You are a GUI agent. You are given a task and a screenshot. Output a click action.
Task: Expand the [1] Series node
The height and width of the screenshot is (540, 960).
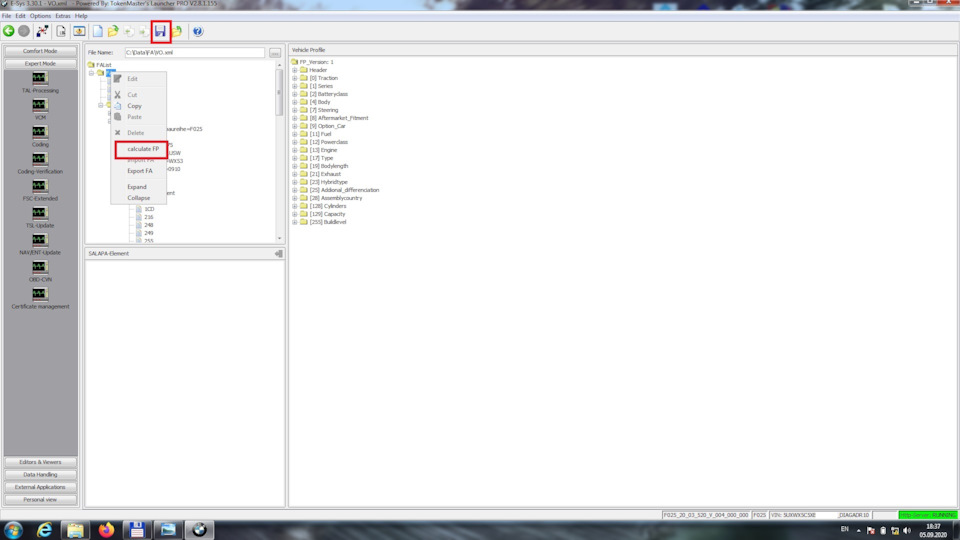click(x=294, y=86)
